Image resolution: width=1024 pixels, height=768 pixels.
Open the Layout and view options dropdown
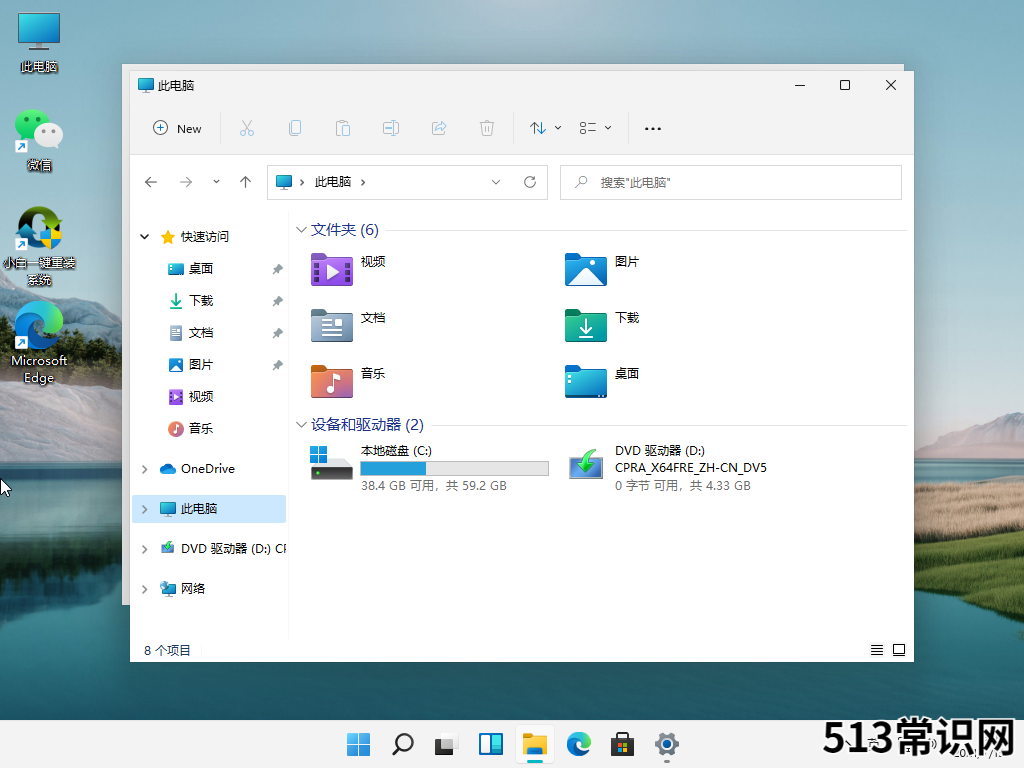click(x=595, y=128)
